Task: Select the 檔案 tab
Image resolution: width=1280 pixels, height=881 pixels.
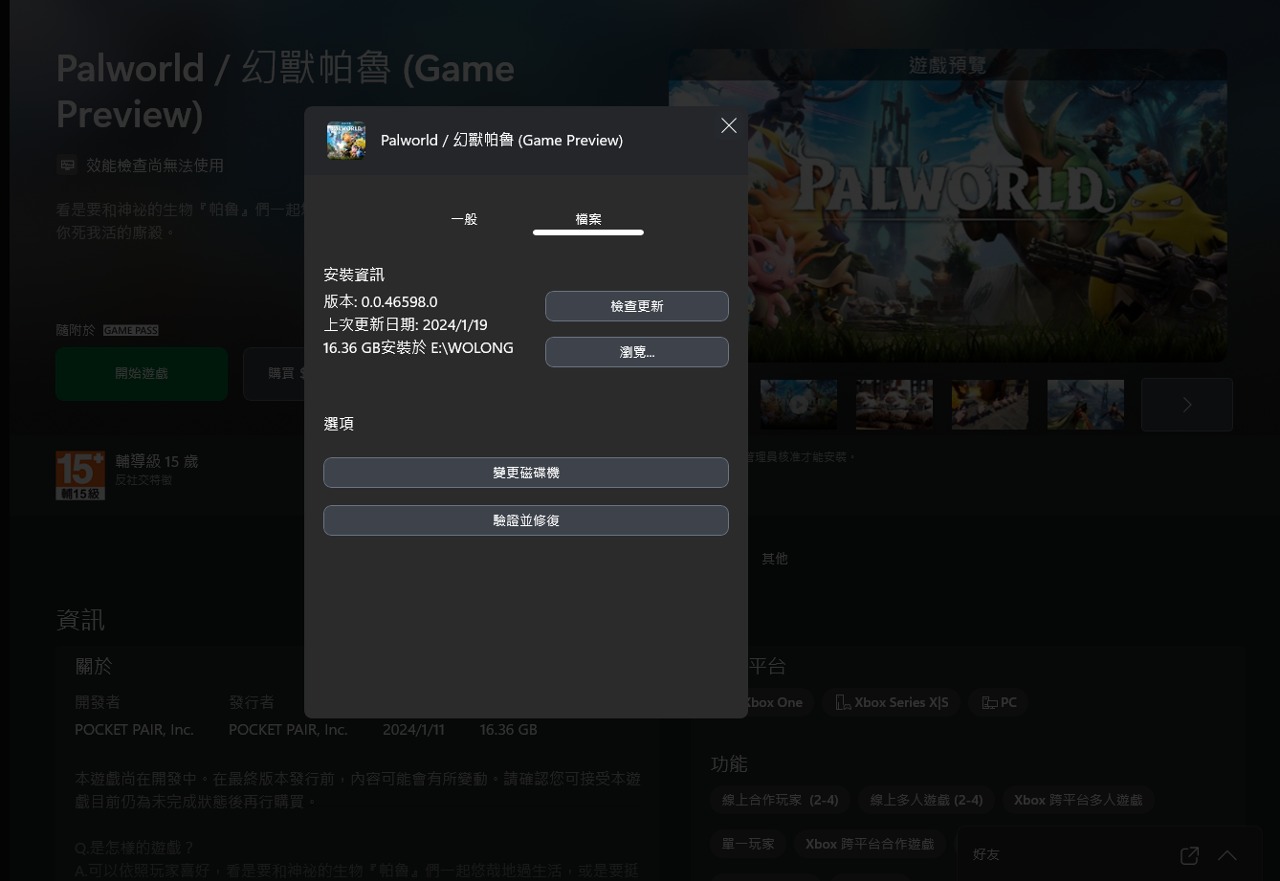Action: 588,219
